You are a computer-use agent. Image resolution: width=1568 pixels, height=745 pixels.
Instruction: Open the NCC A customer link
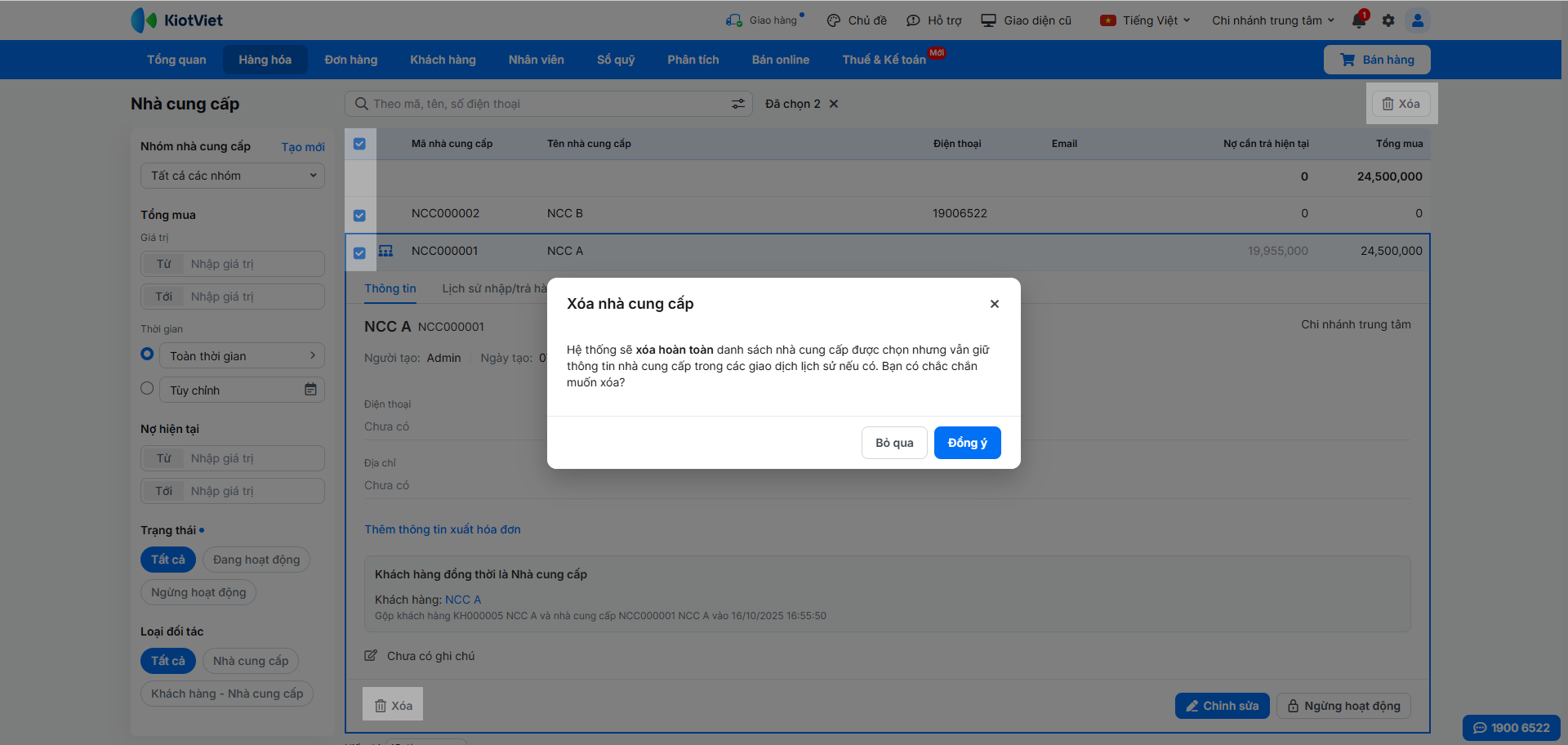(x=463, y=600)
